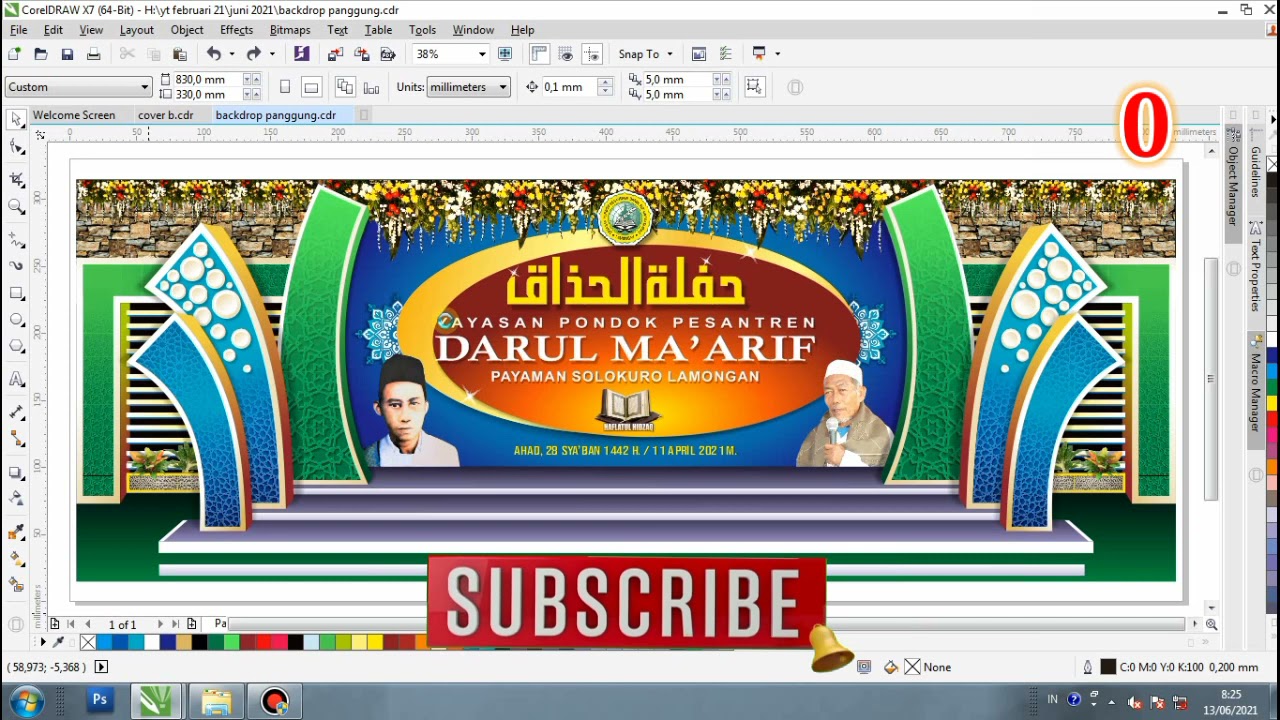Expand the Undo history dropdown arrow
This screenshot has height=720, width=1280.
232,54
